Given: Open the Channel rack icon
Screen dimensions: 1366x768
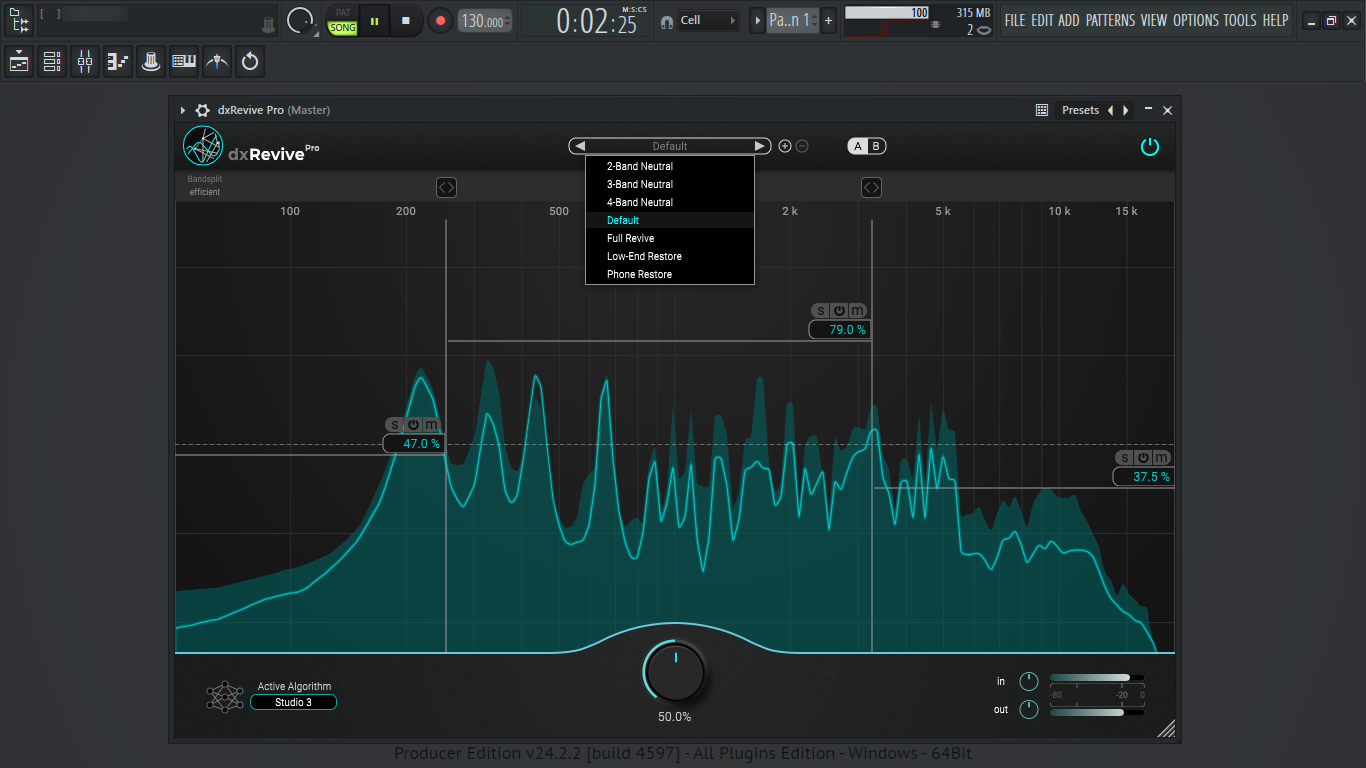Looking at the screenshot, I should click(52, 62).
